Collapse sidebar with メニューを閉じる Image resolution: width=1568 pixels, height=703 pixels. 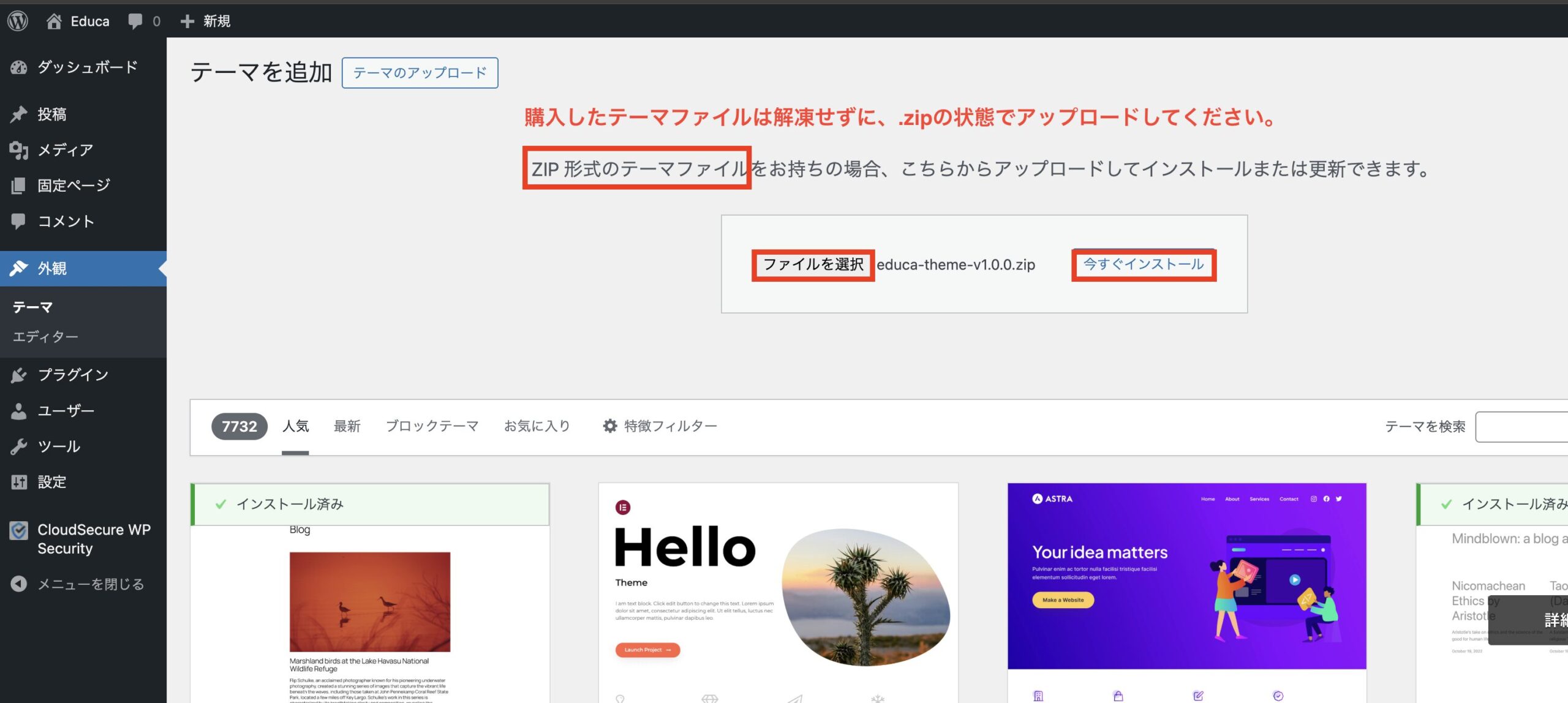point(90,584)
